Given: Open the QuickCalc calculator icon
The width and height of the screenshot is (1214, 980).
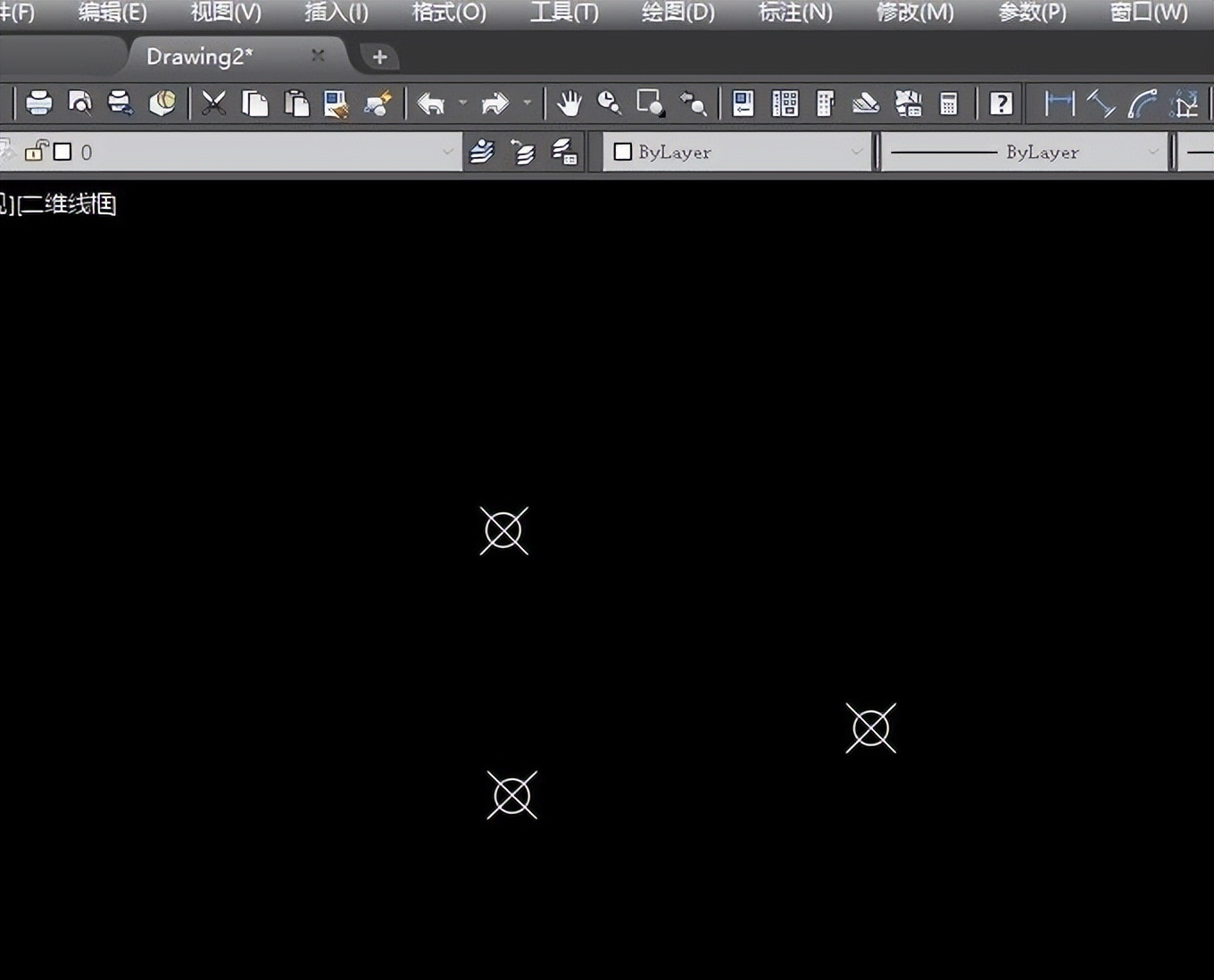Looking at the screenshot, I should 949,104.
